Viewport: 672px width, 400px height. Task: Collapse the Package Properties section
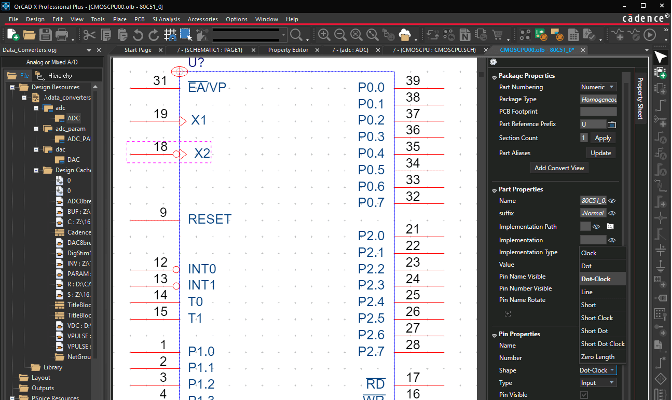[494, 76]
